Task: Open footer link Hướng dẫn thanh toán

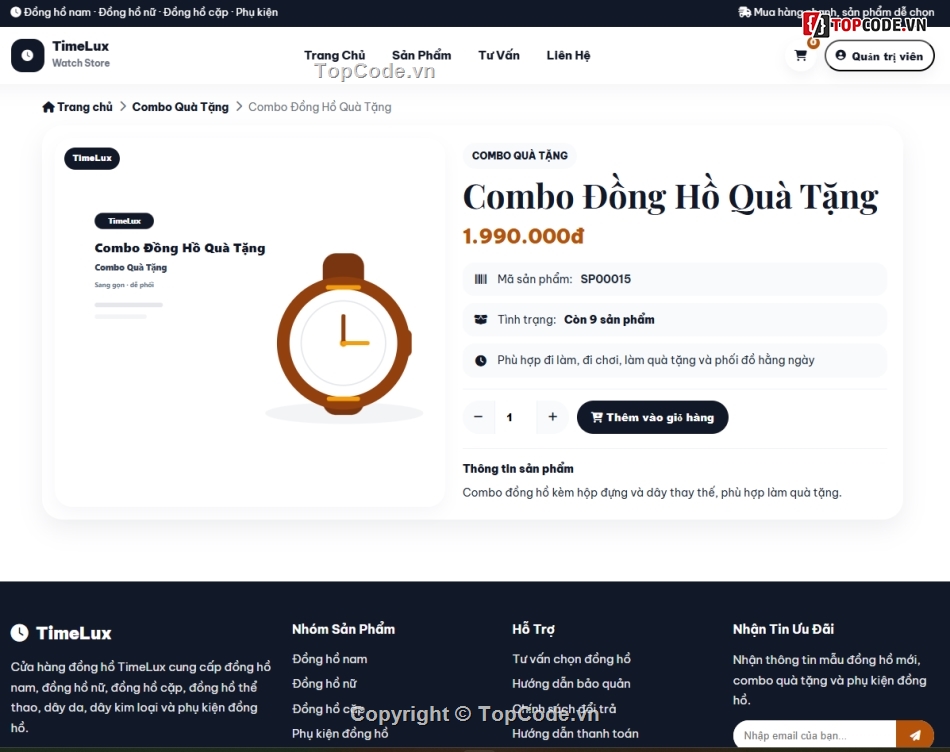Action: tap(575, 733)
